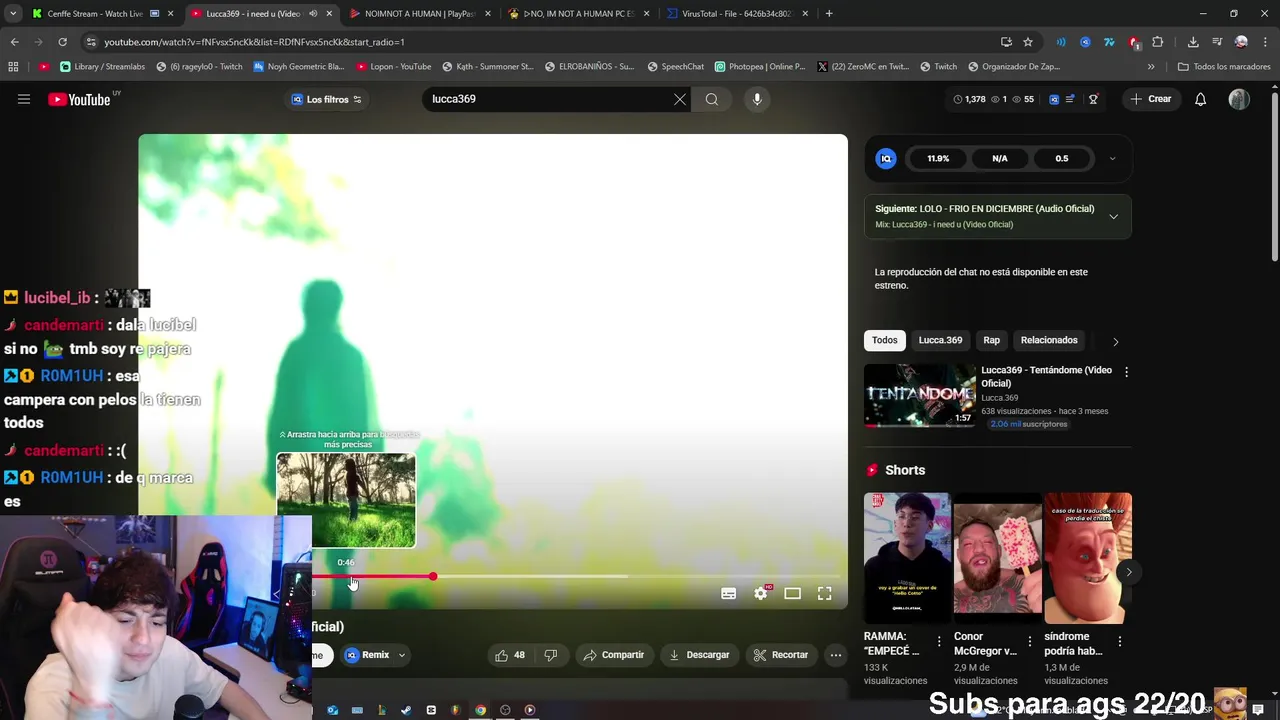The height and width of the screenshot is (720, 1280).
Task: Open the Tentándome video thumbnail
Action: click(920, 395)
